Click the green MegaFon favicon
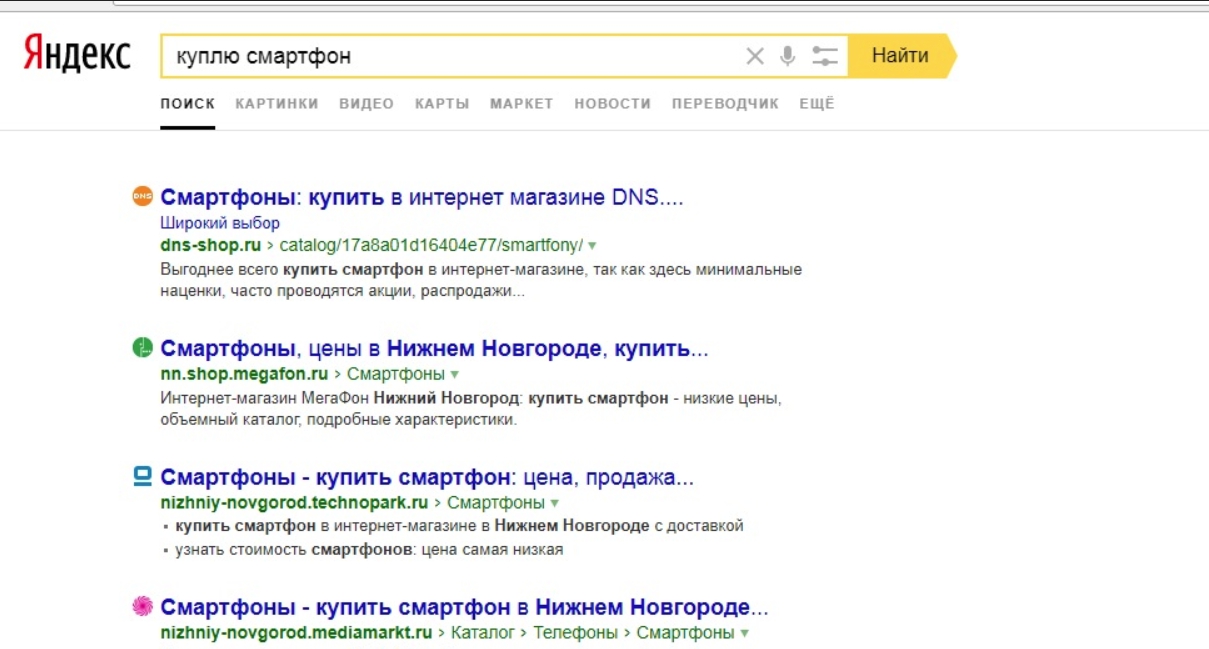 tap(142, 348)
